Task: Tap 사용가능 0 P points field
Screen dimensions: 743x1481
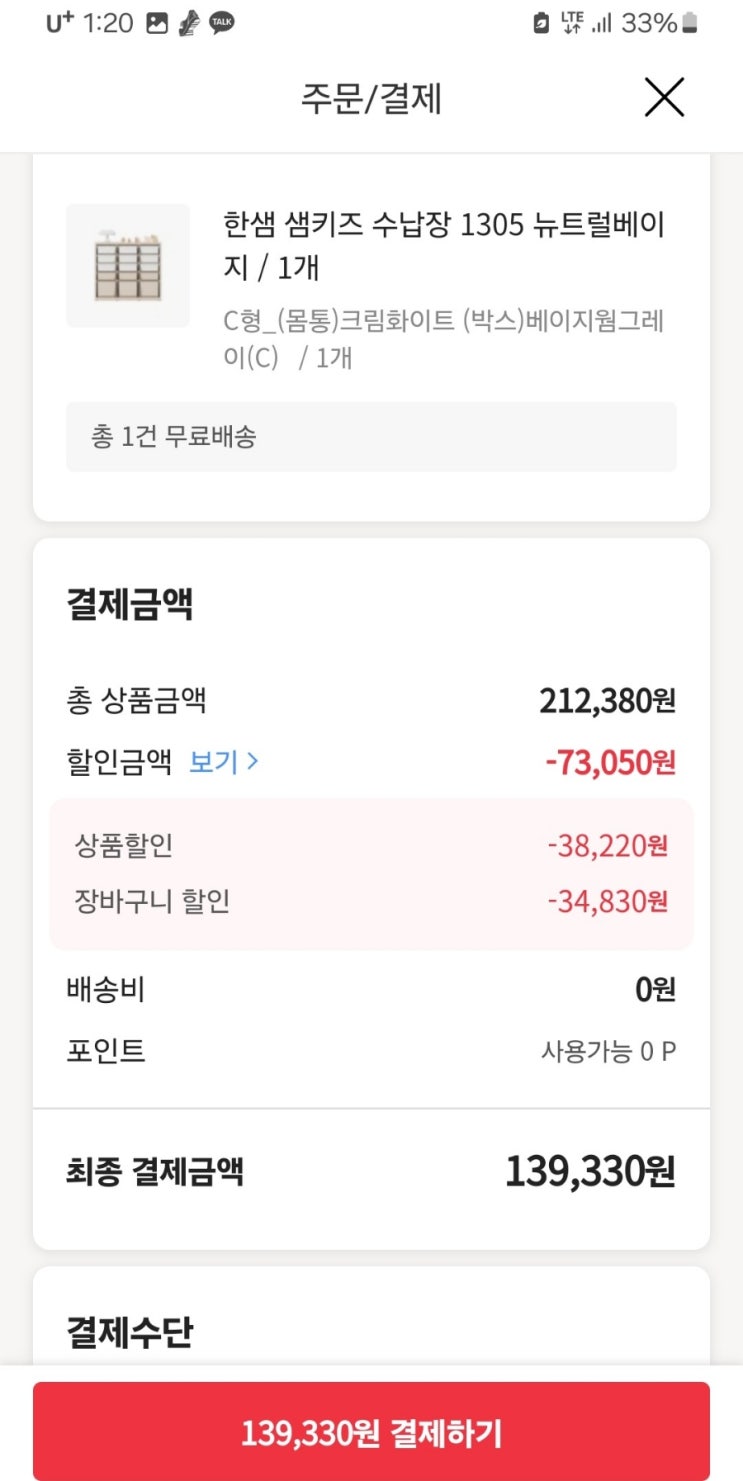Action: tap(608, 1051)
